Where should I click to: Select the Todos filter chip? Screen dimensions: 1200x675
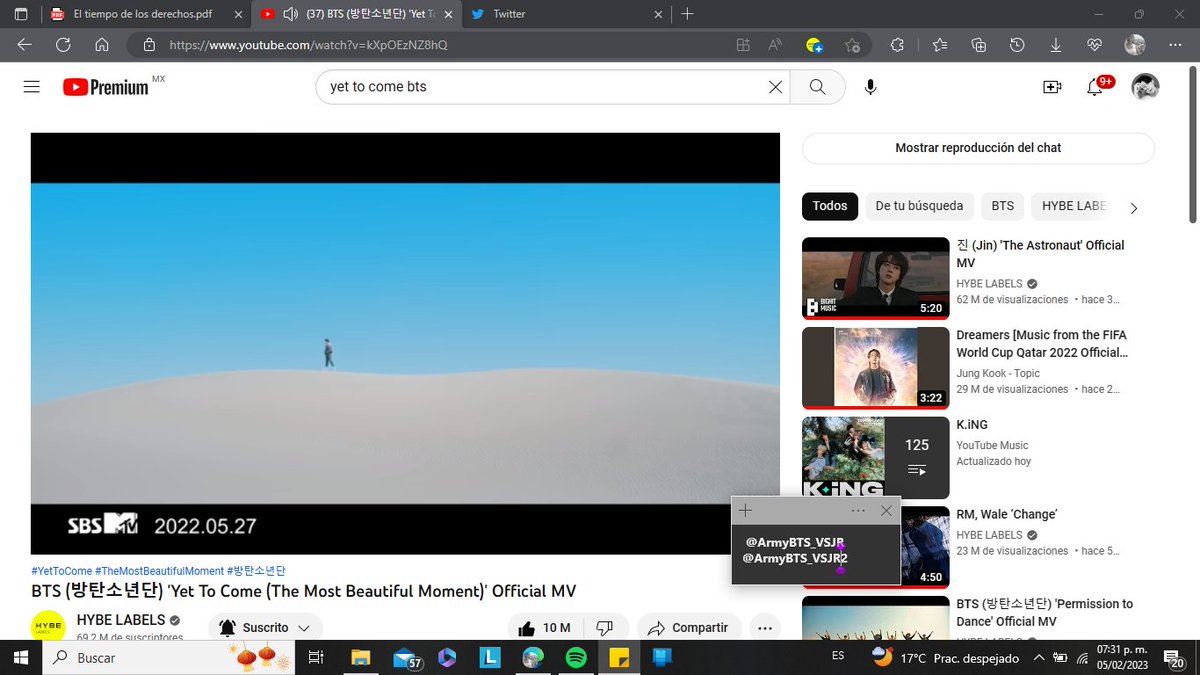point(830,206)
